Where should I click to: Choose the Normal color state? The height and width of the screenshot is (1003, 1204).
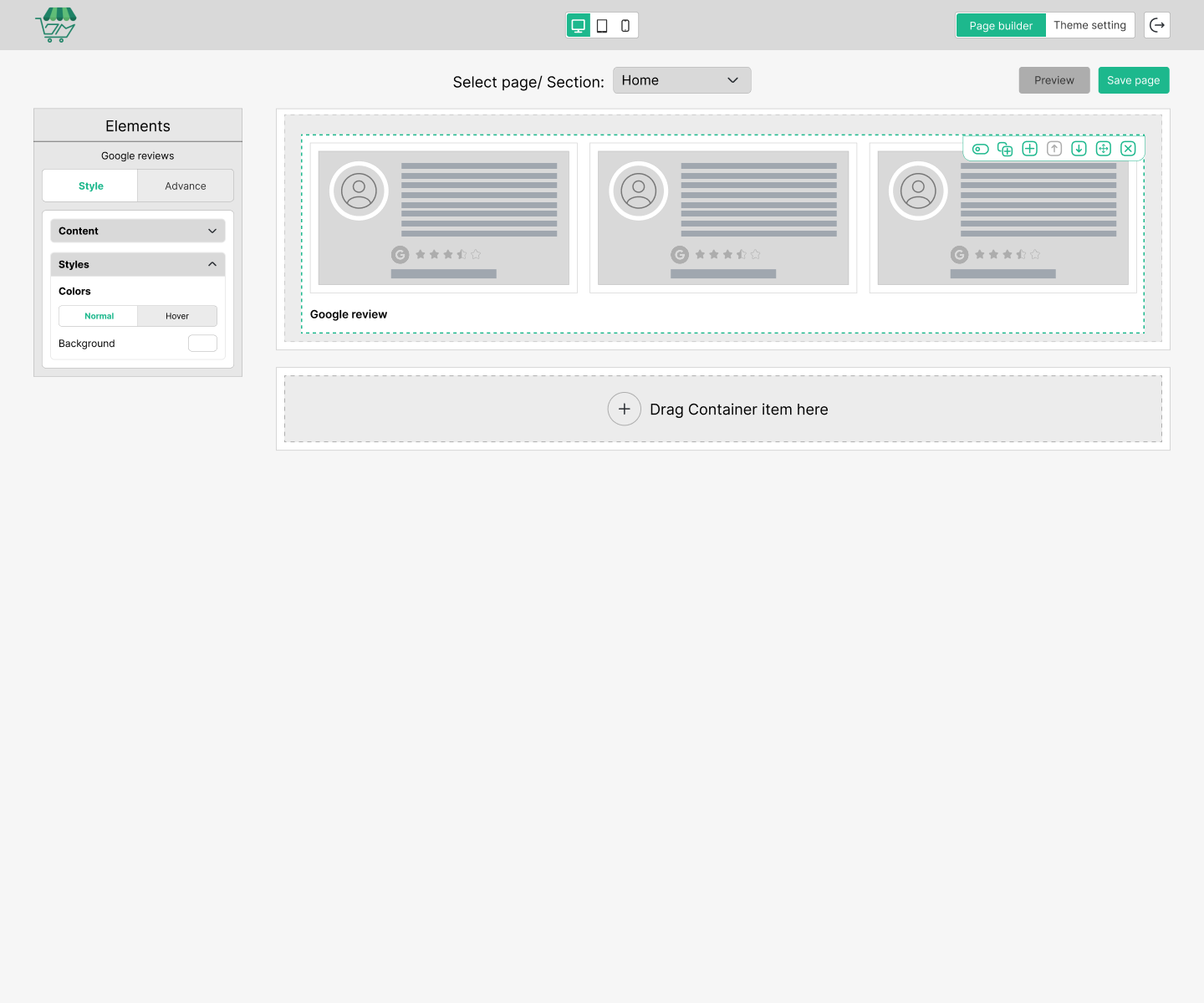99,316
